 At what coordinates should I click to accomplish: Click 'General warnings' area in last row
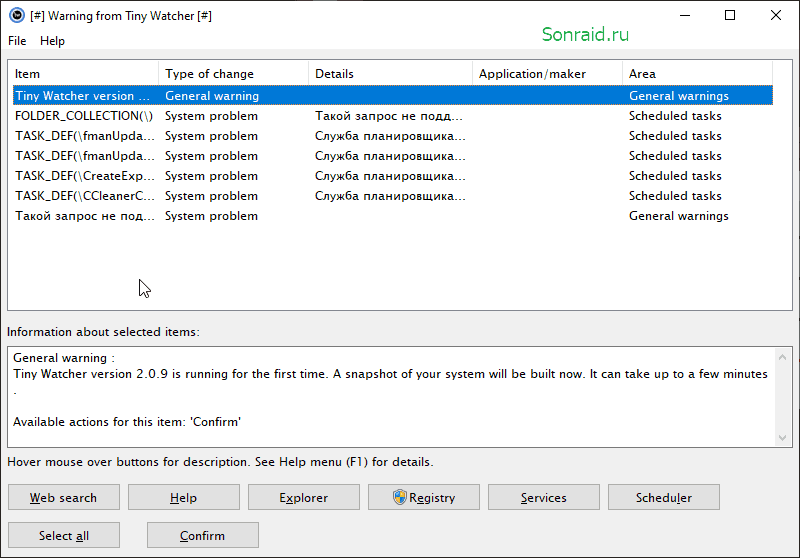[679, 216]
